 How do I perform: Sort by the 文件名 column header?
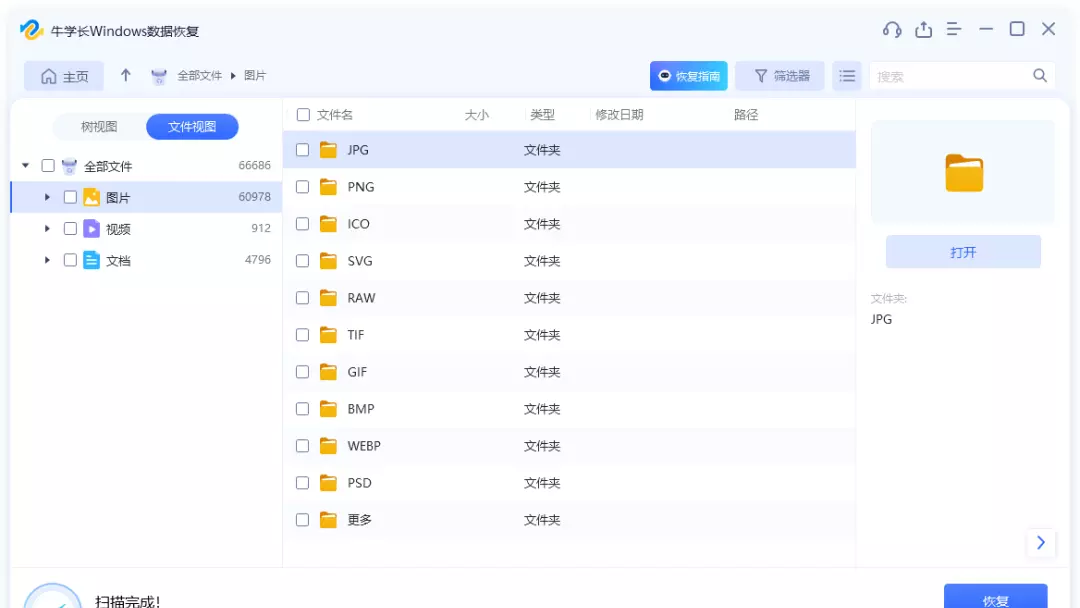(335, 115)
